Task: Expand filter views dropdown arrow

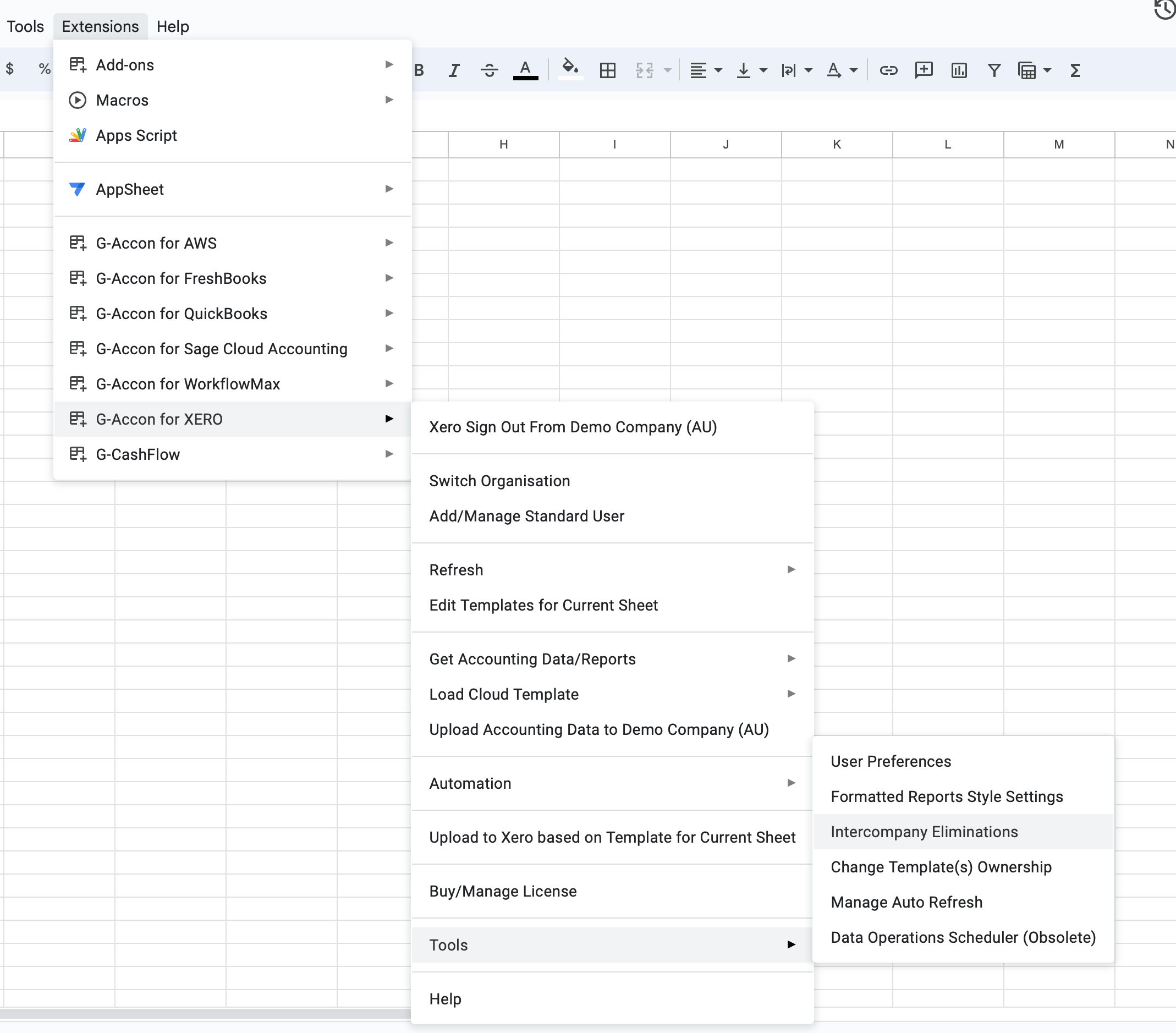Action: 1047,70
